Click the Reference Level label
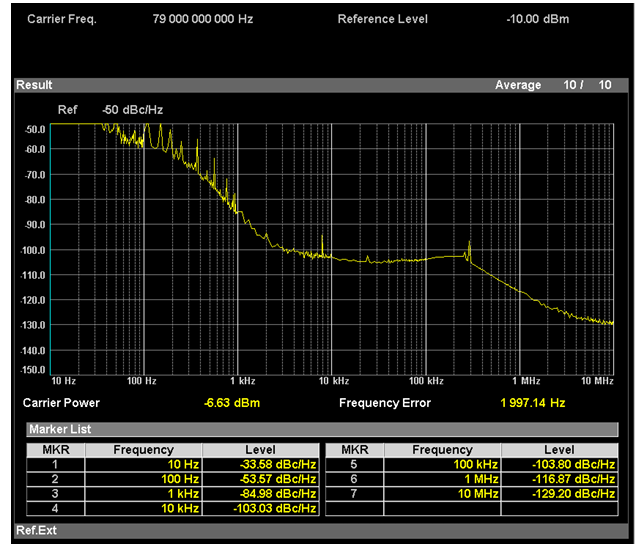 click(382, 19)
